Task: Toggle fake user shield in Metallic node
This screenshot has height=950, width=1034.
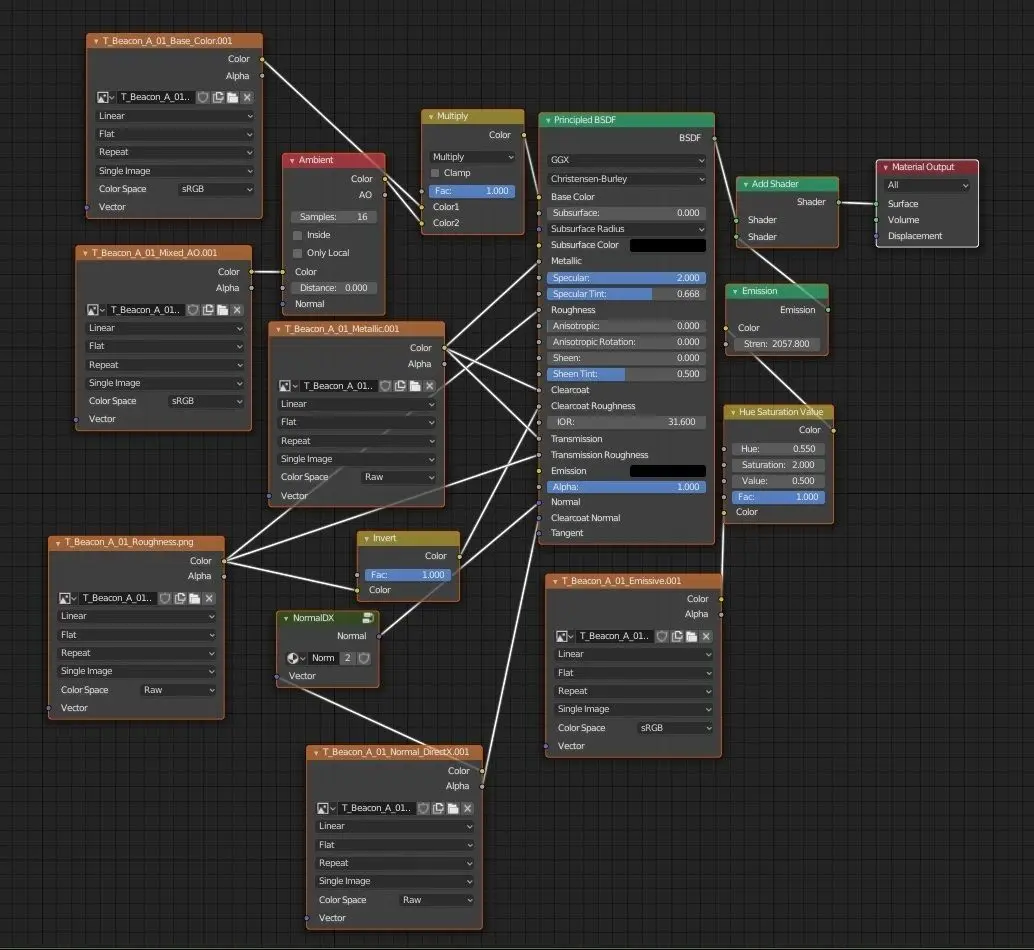Action: 385,386
